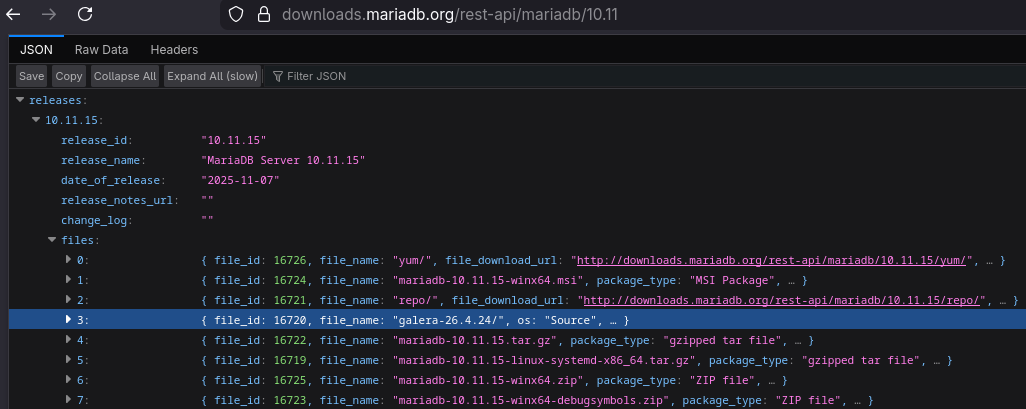Click the funnel Filter JSON icon
This screenshot has width=1026, height=409.
(277, 76)
